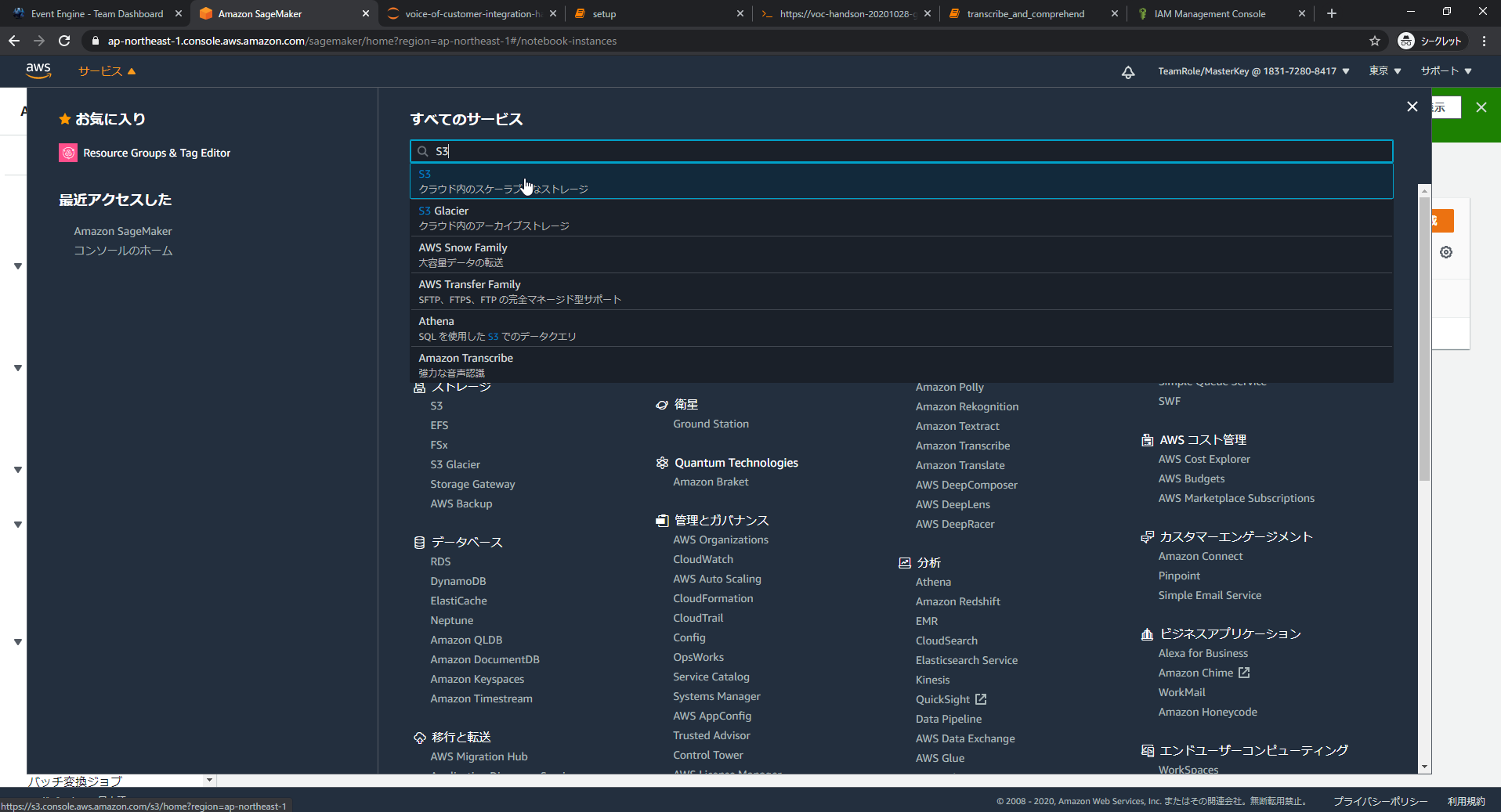The image size is (1501, 812).
Task: Reload the page with the refresh icon
Action: tap(64, 41)
